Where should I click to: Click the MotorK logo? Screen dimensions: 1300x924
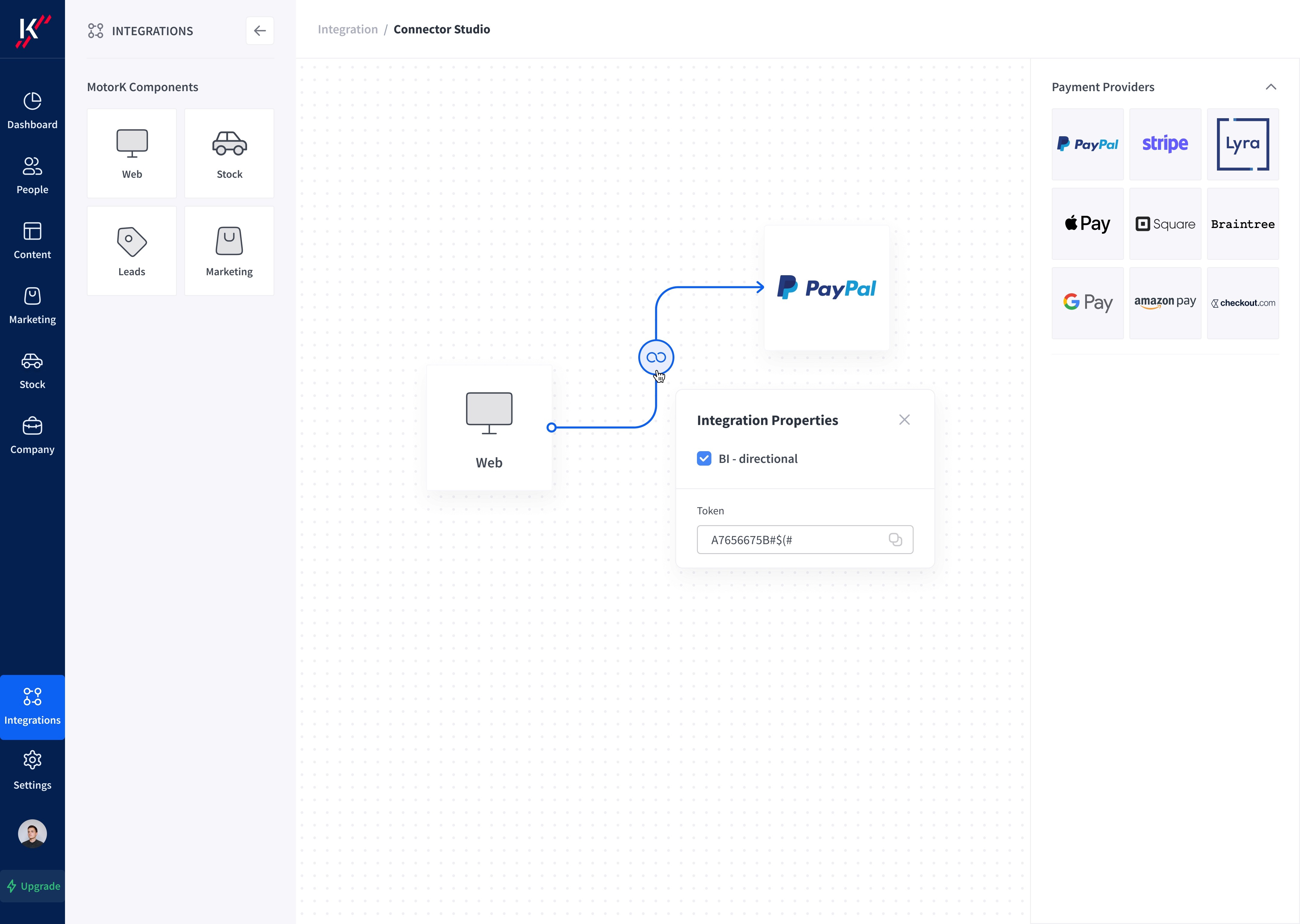(33, 31)
